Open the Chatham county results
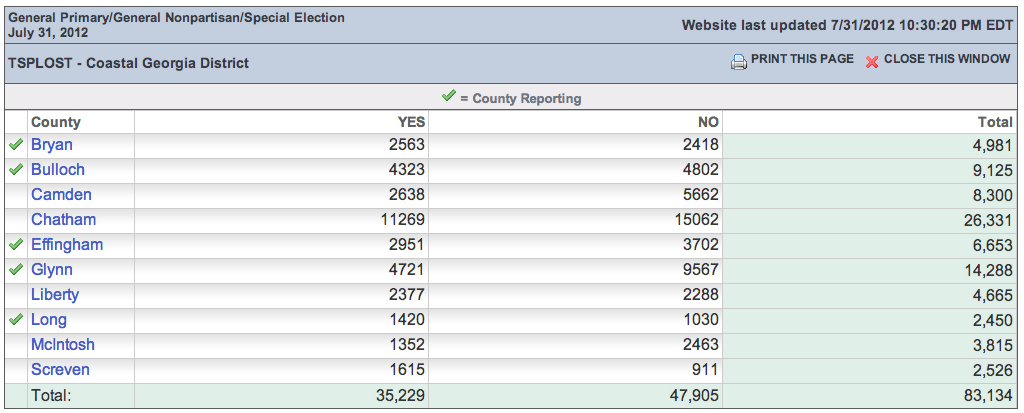1024x413 pixels. click(x=63, y=220)
